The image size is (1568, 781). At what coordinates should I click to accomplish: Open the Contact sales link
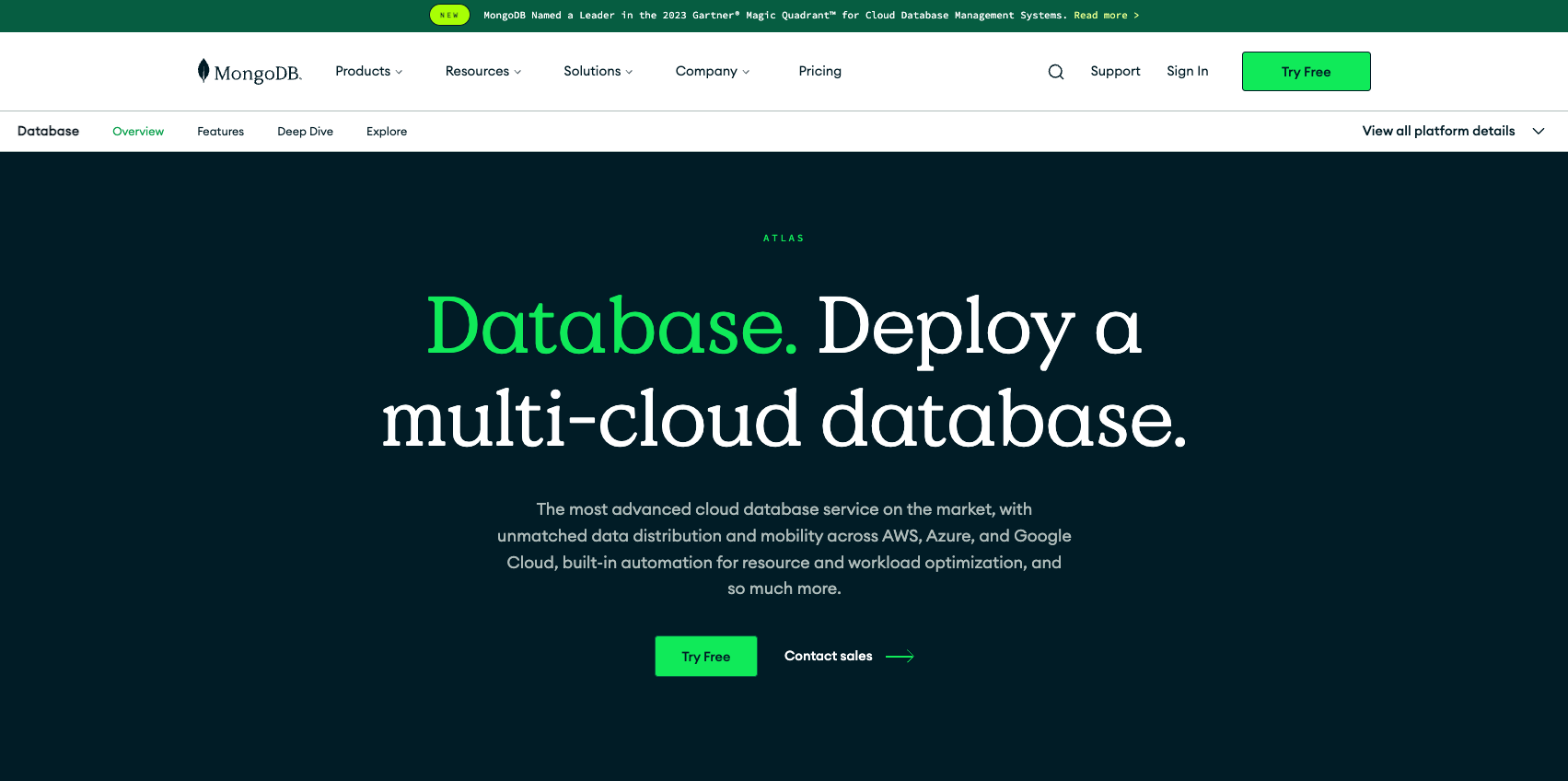[829, 656]
